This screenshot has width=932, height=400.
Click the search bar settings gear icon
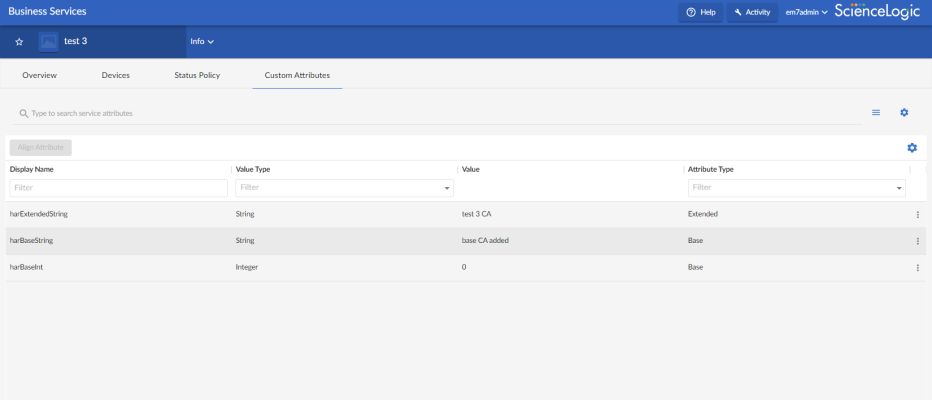pos(904,113)
